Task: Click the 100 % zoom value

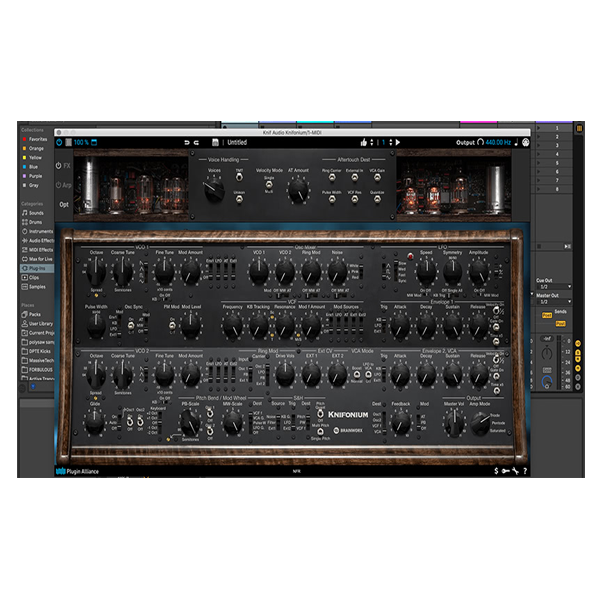Action: point(81,142)
